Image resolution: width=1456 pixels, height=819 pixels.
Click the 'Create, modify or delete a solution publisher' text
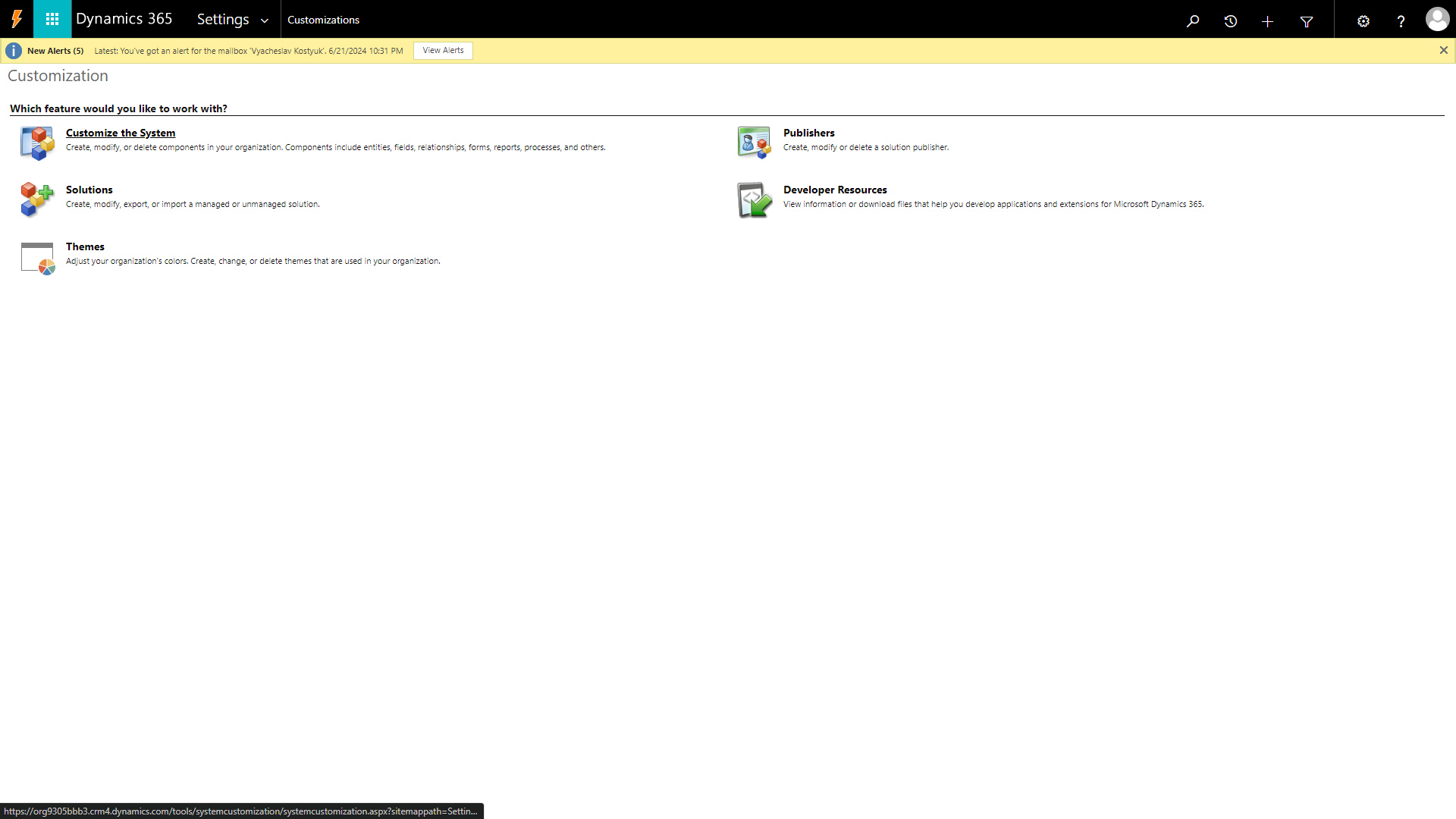(x=866, y=147)
